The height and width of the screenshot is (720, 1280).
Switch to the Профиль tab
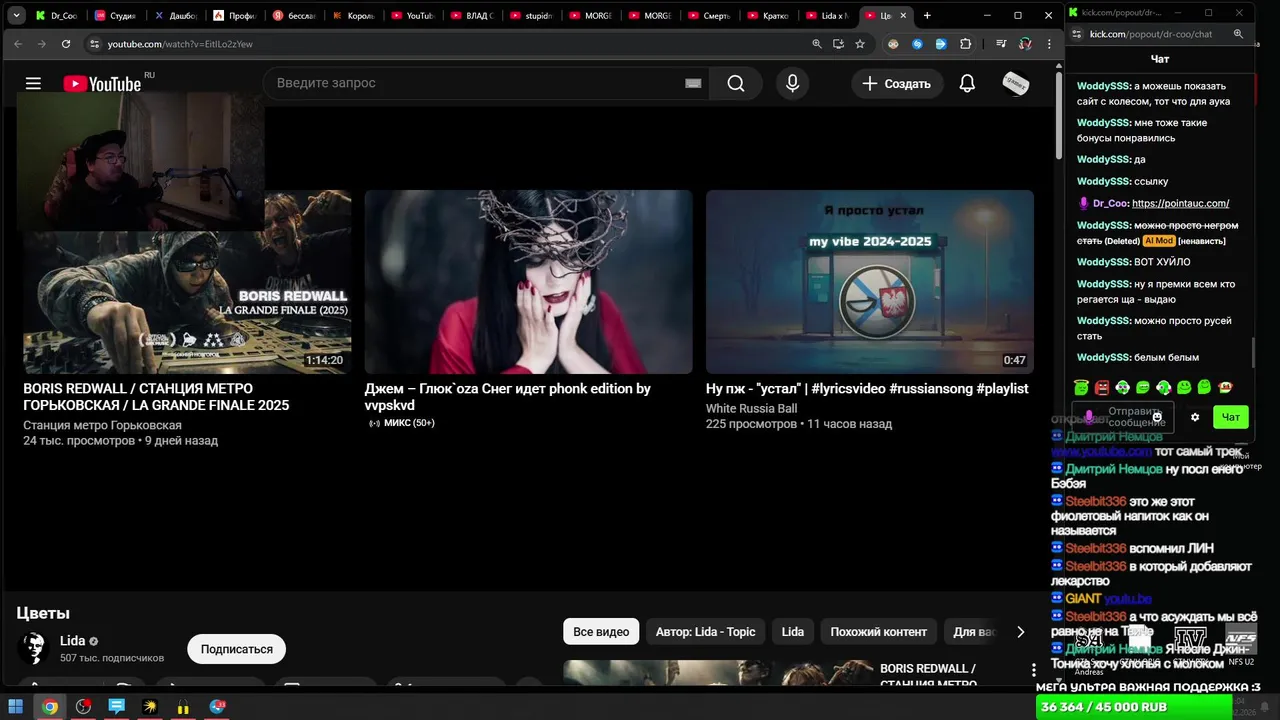point(236,16)
